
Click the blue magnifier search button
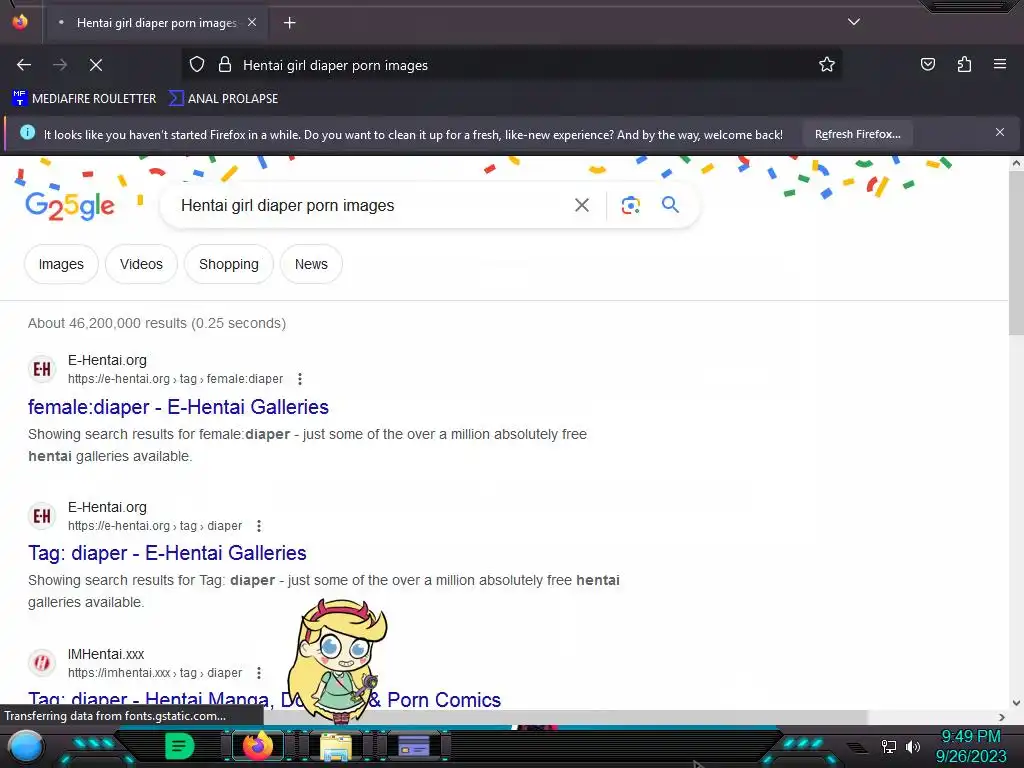tap(670, 205)
